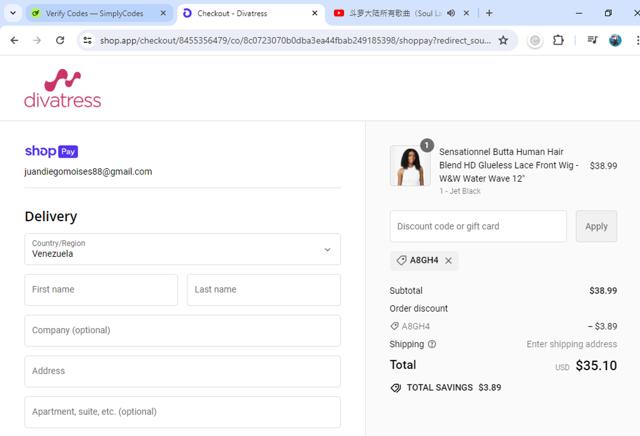The image size is (640, 436).
Task: Go back to the previous page
Action: coord(14,40)
